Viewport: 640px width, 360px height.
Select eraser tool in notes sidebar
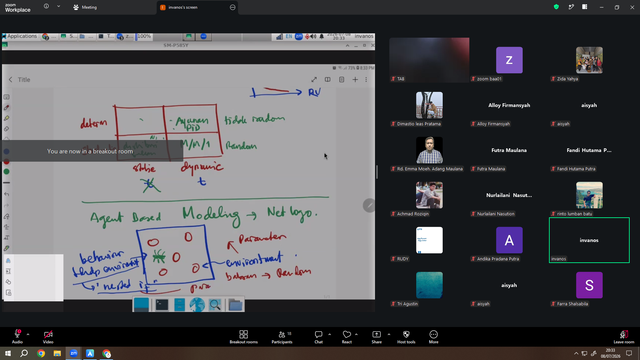pyautogui.click(x=7, y=129)
